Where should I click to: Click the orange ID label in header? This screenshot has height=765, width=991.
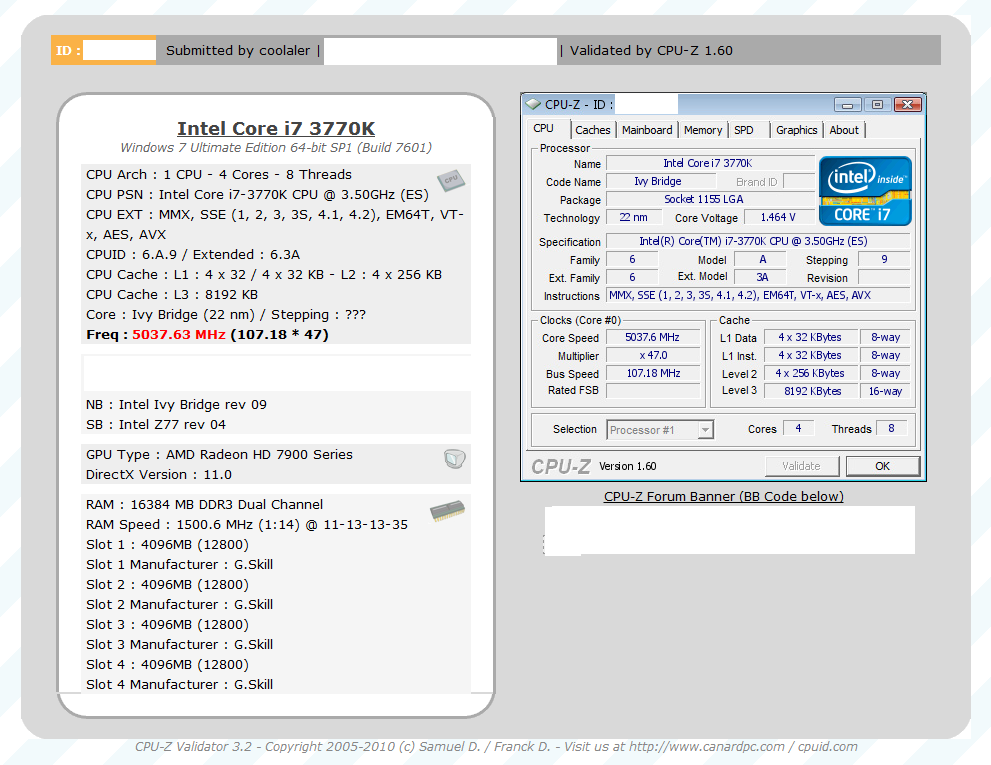click(x=68, y=51)
